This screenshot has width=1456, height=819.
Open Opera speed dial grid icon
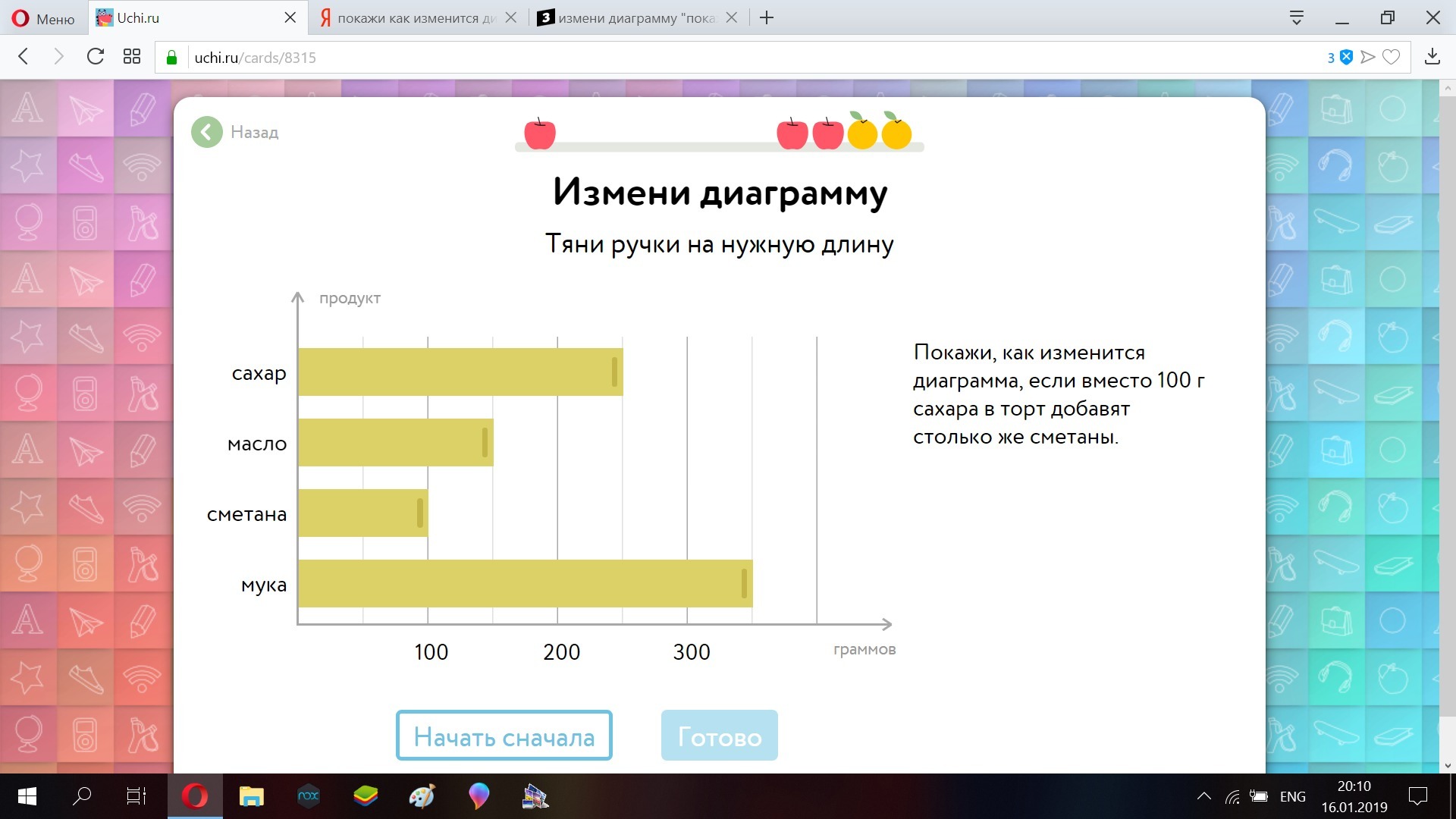[132, 57]
